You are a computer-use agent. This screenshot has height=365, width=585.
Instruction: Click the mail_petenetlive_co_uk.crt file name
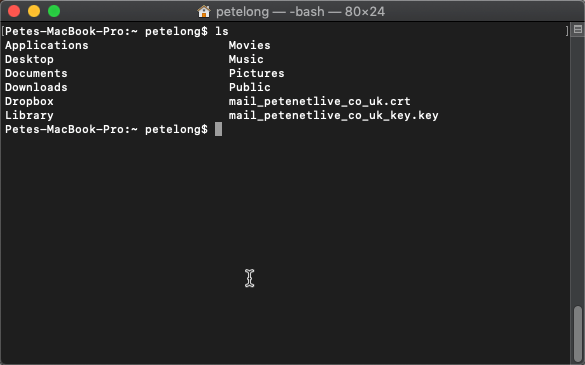tap(319, 101)
